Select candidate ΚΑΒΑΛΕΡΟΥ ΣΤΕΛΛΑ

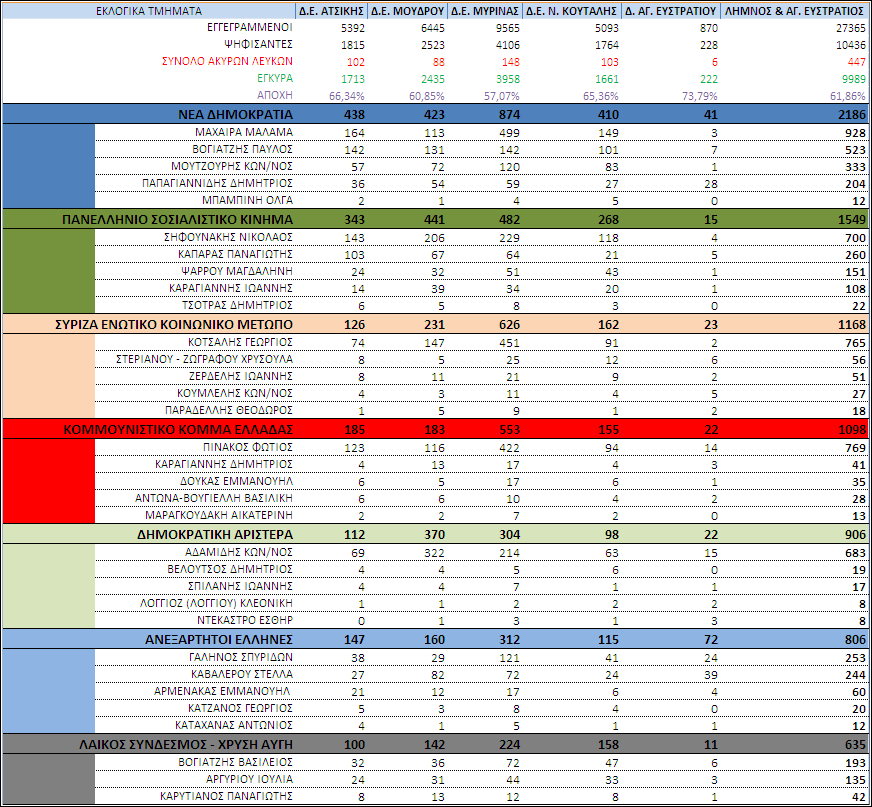point(242,674)
